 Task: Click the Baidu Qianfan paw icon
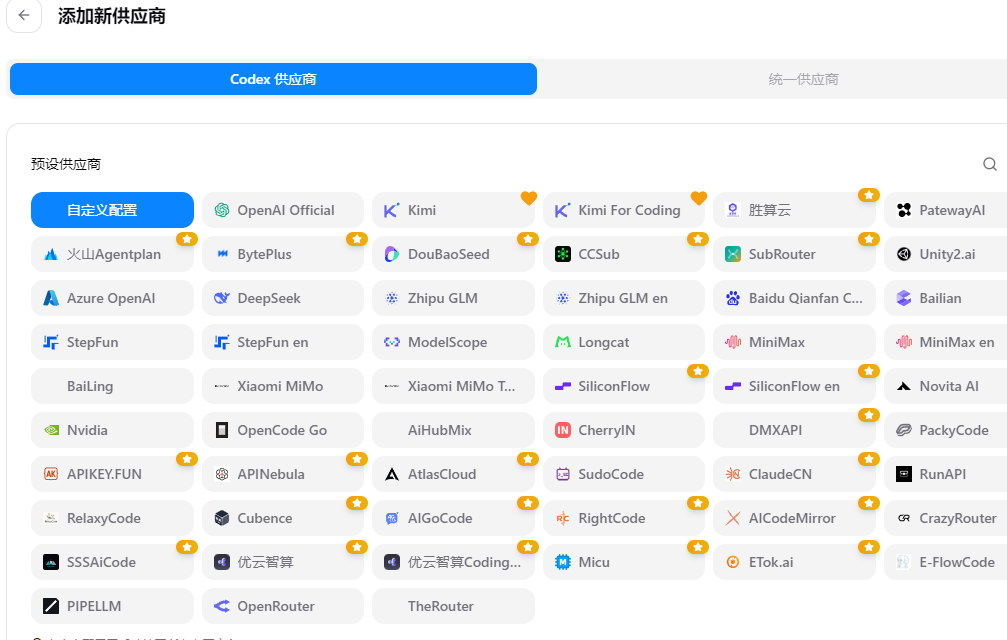coord(733,298)
